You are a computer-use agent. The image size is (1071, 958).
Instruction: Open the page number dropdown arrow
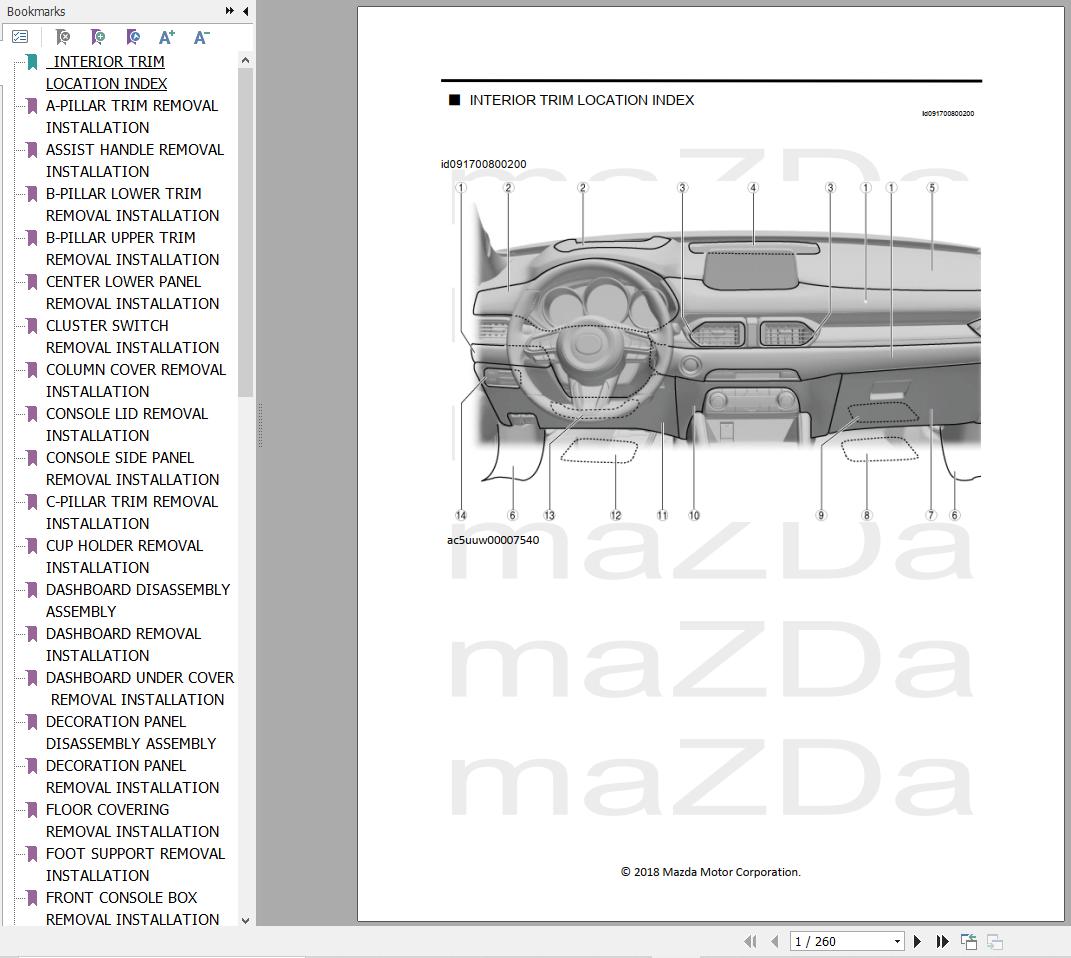[897, 941]
